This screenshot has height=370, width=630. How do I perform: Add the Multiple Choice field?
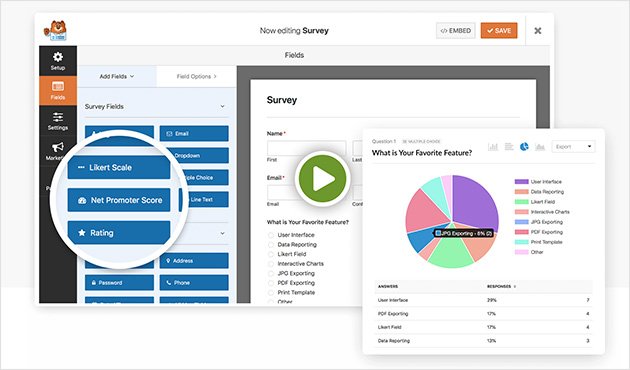[x=205, y=178]
